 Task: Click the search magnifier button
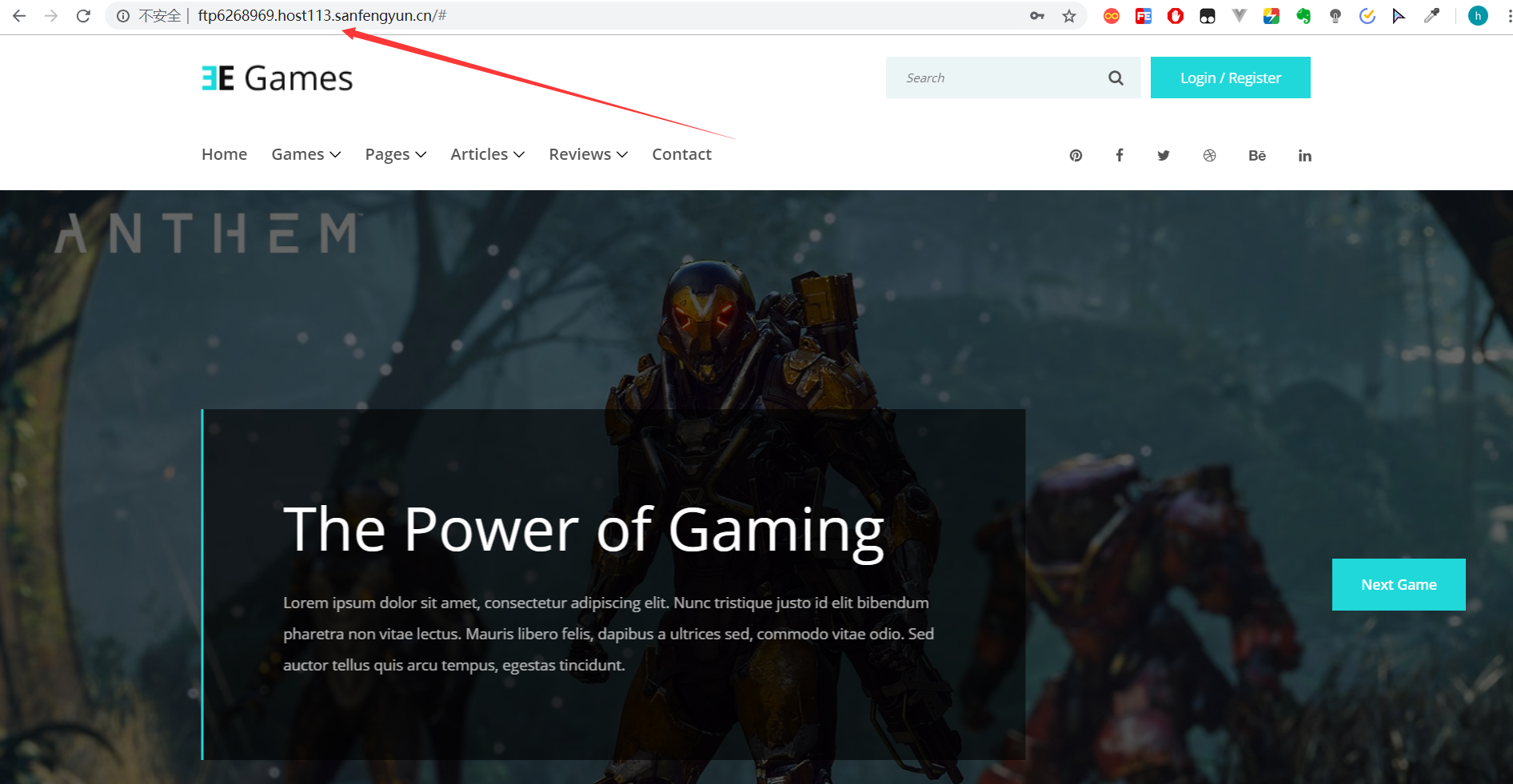[1116, 78]
